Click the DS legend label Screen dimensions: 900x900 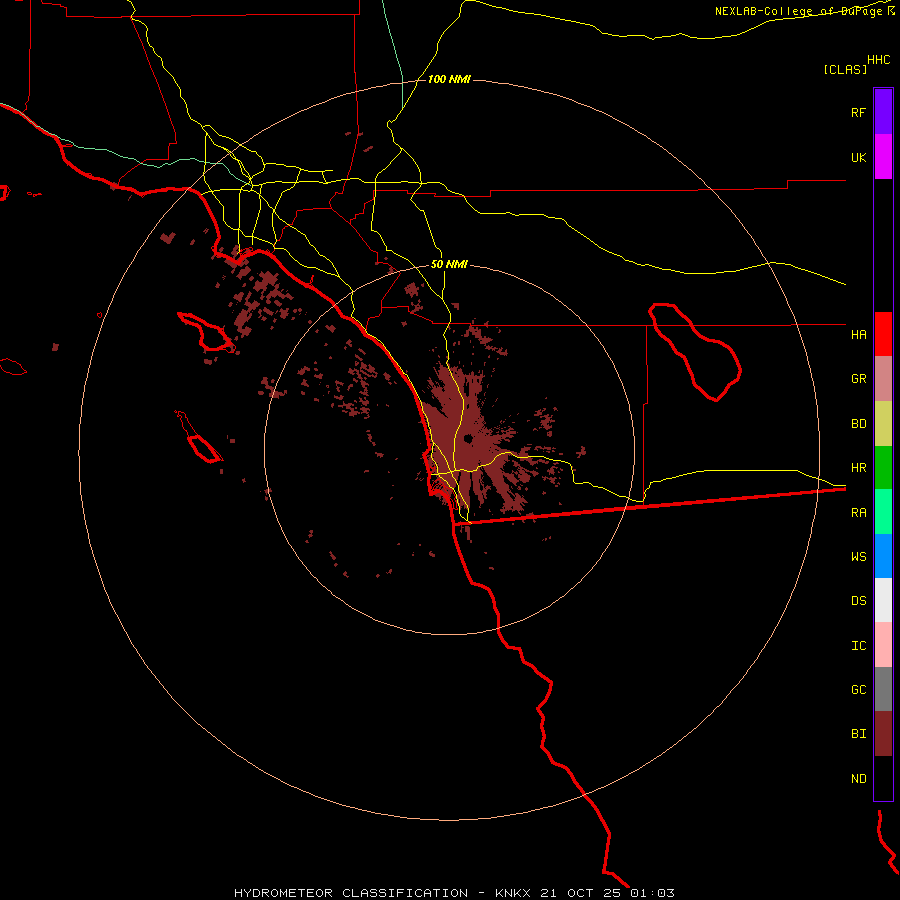pyautogui.click(x=858, y=601)
